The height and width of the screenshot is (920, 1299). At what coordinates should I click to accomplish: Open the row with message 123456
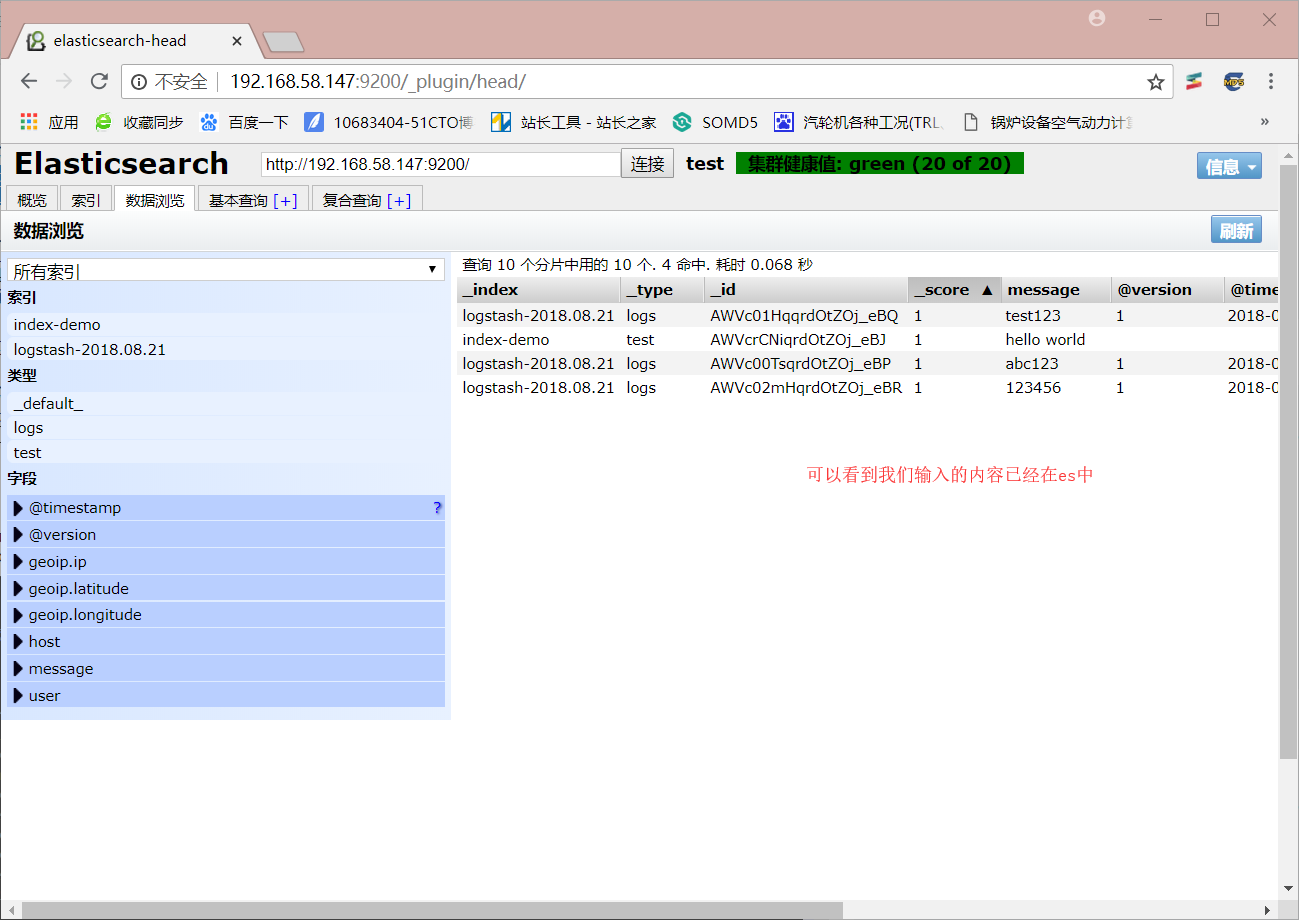(x=868, y=388)
